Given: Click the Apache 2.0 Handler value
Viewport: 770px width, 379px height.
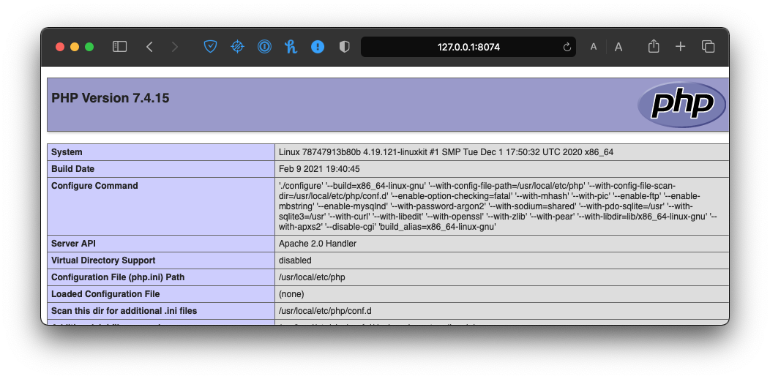Looking at the screenshot, I should [x=317, y=244].
